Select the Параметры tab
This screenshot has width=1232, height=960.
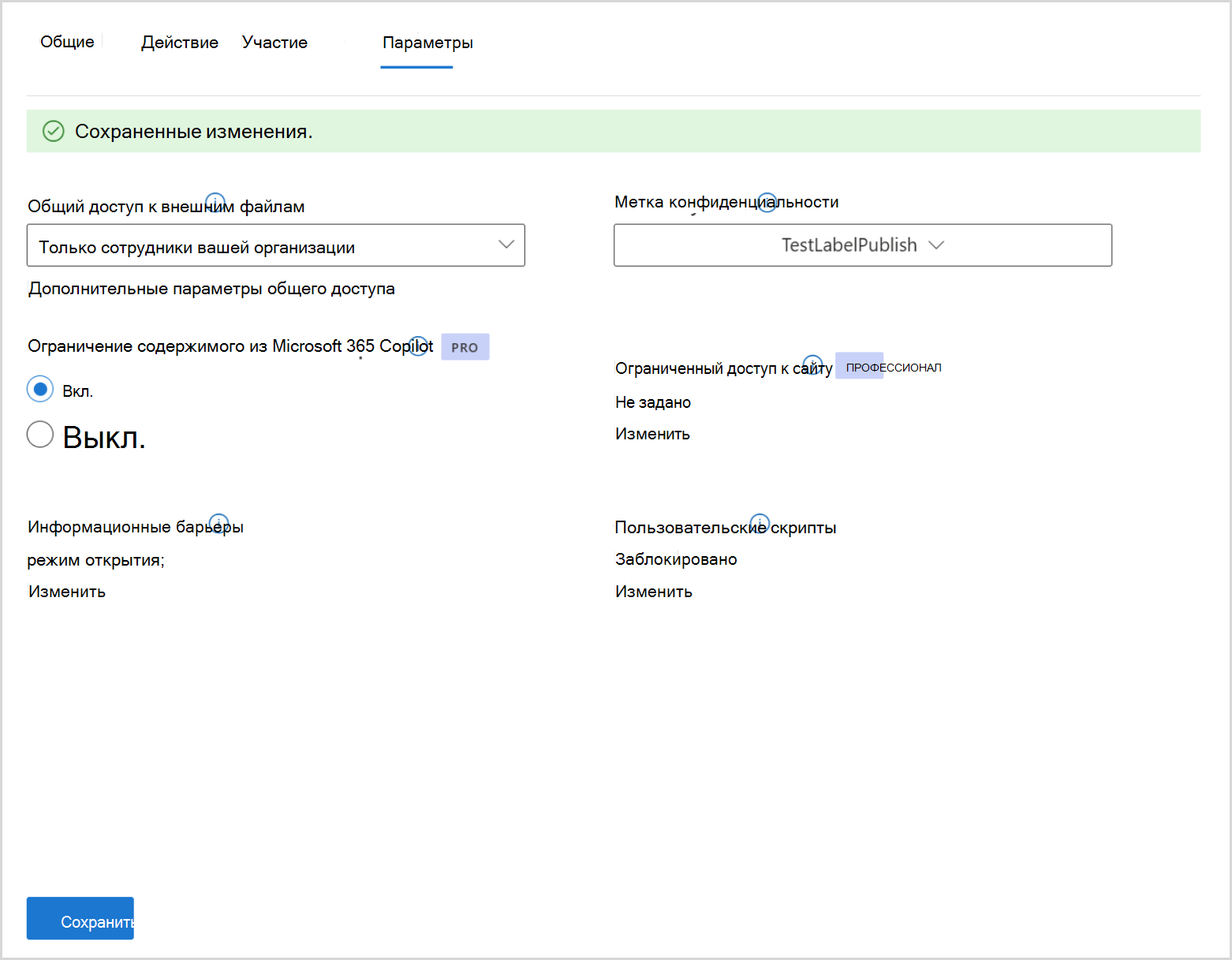pos(427,43)
